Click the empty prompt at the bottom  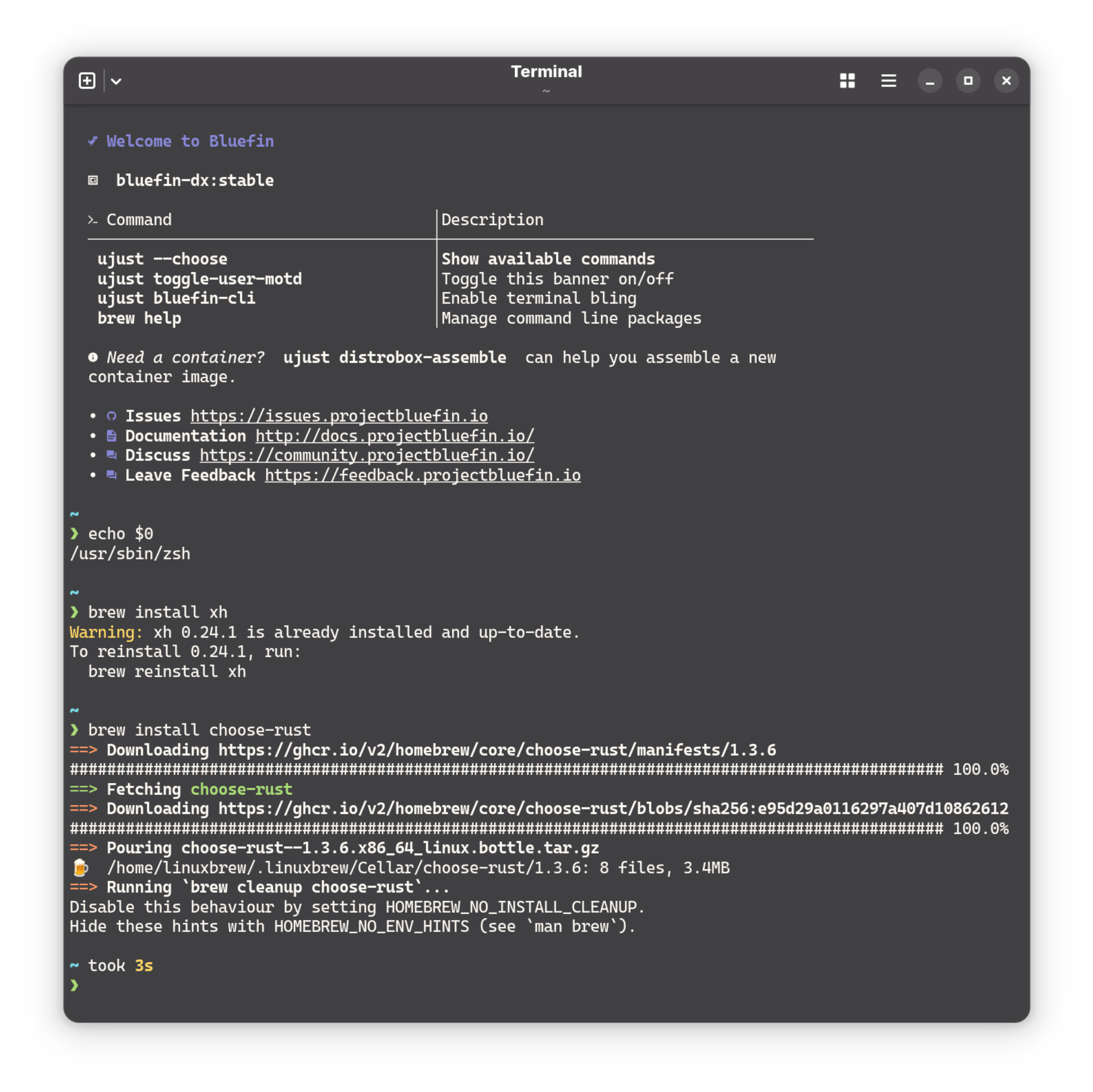(74, 985)
